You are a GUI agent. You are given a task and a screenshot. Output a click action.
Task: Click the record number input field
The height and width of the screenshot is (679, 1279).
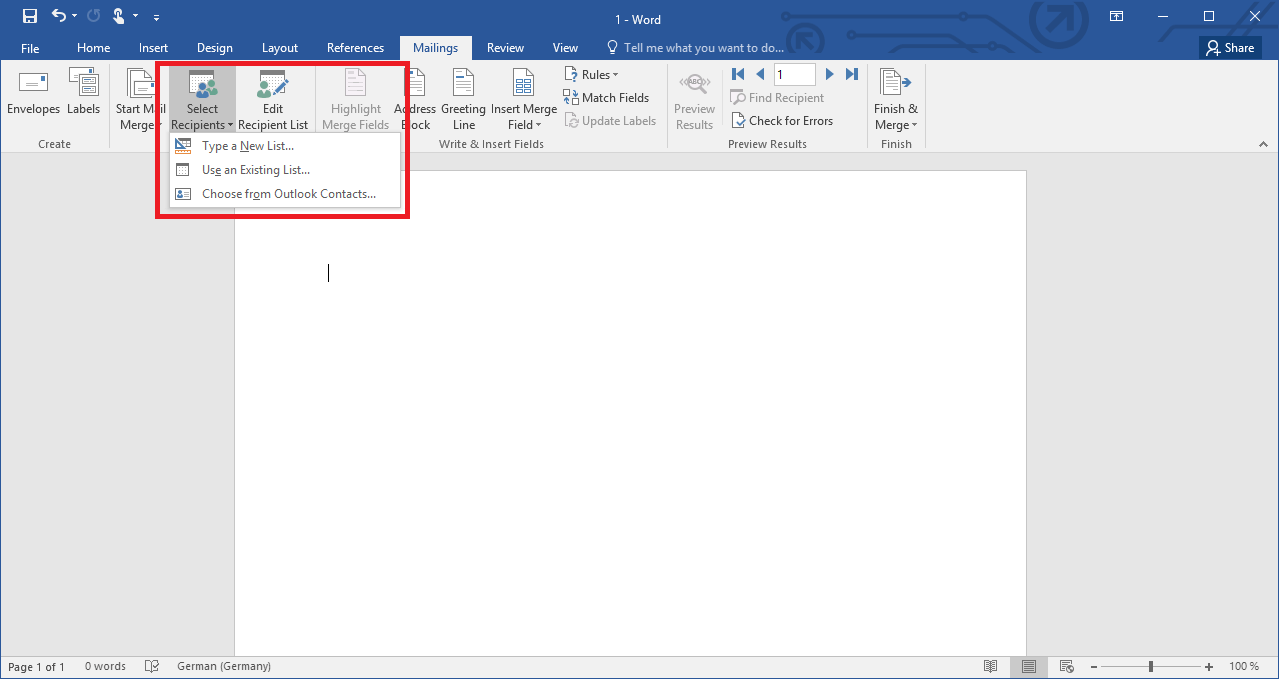tap(794, 73)
